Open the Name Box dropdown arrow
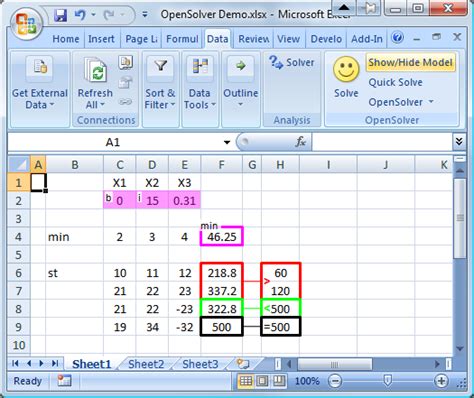The image size is (474, 398). [x=227, y=142]
